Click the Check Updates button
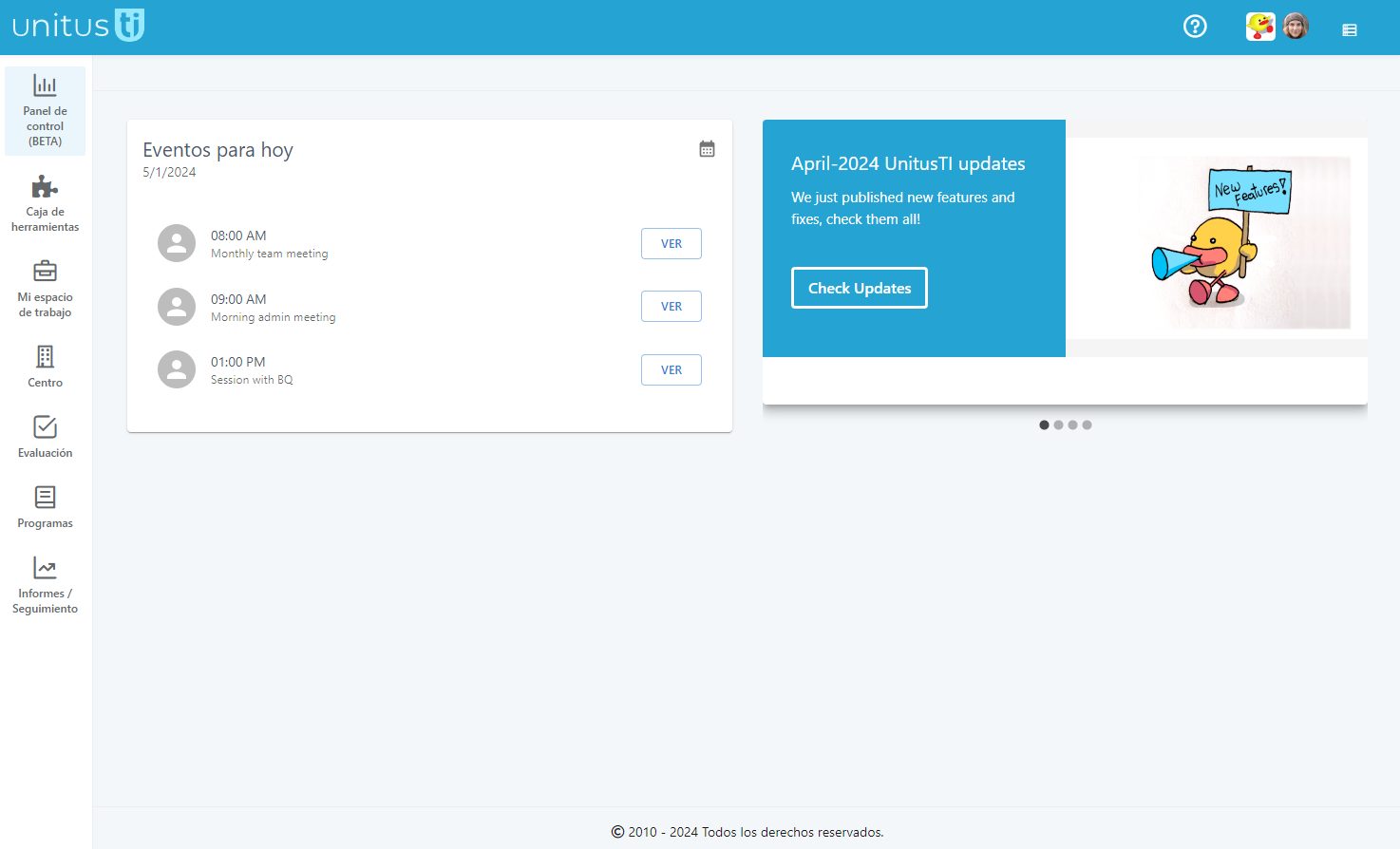1400x849 pixels. point(859,287)
